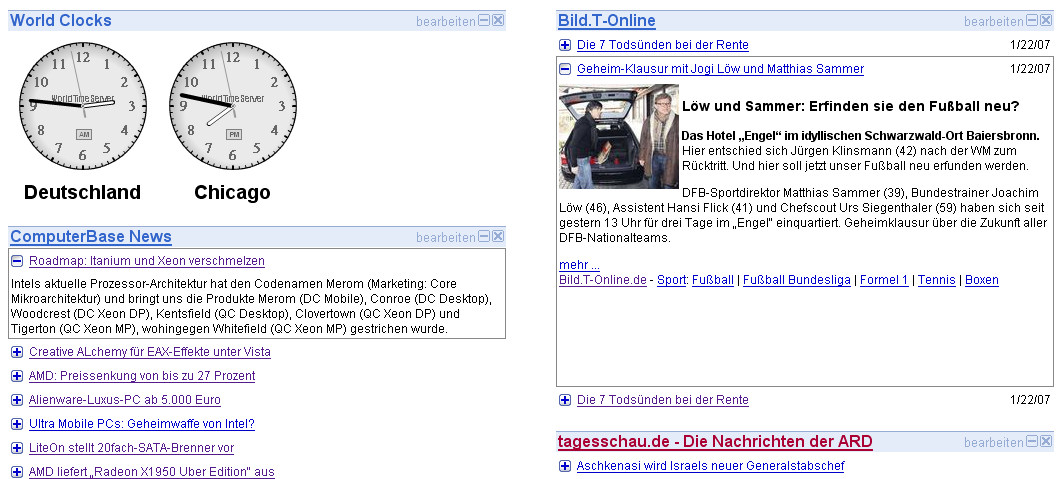Click the Löw and Sammer article photo

click(618, 136)
